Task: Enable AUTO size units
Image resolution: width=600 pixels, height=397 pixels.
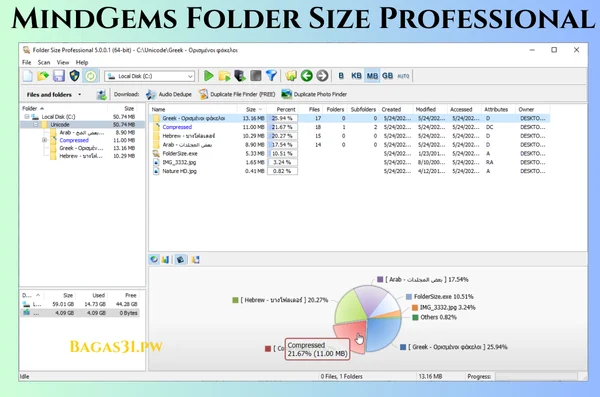Action: point(403,76)
